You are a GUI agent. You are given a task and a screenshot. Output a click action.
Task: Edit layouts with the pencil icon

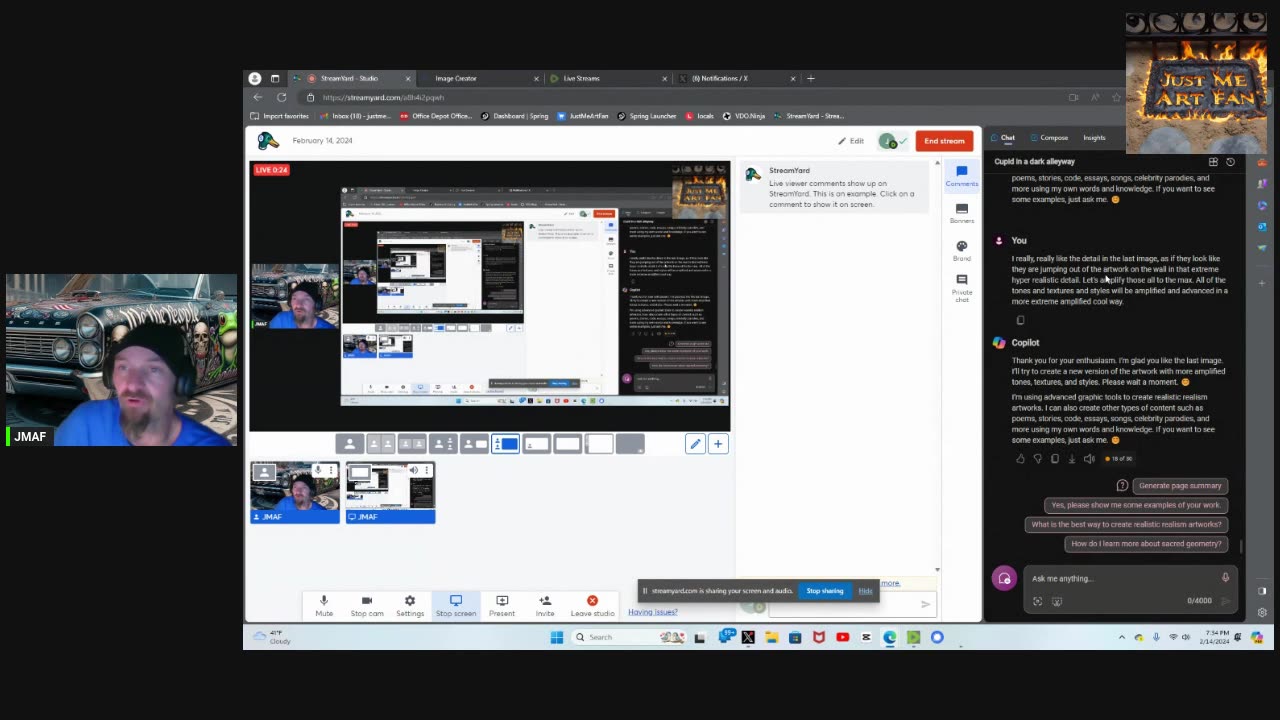(x=695, y=444)
